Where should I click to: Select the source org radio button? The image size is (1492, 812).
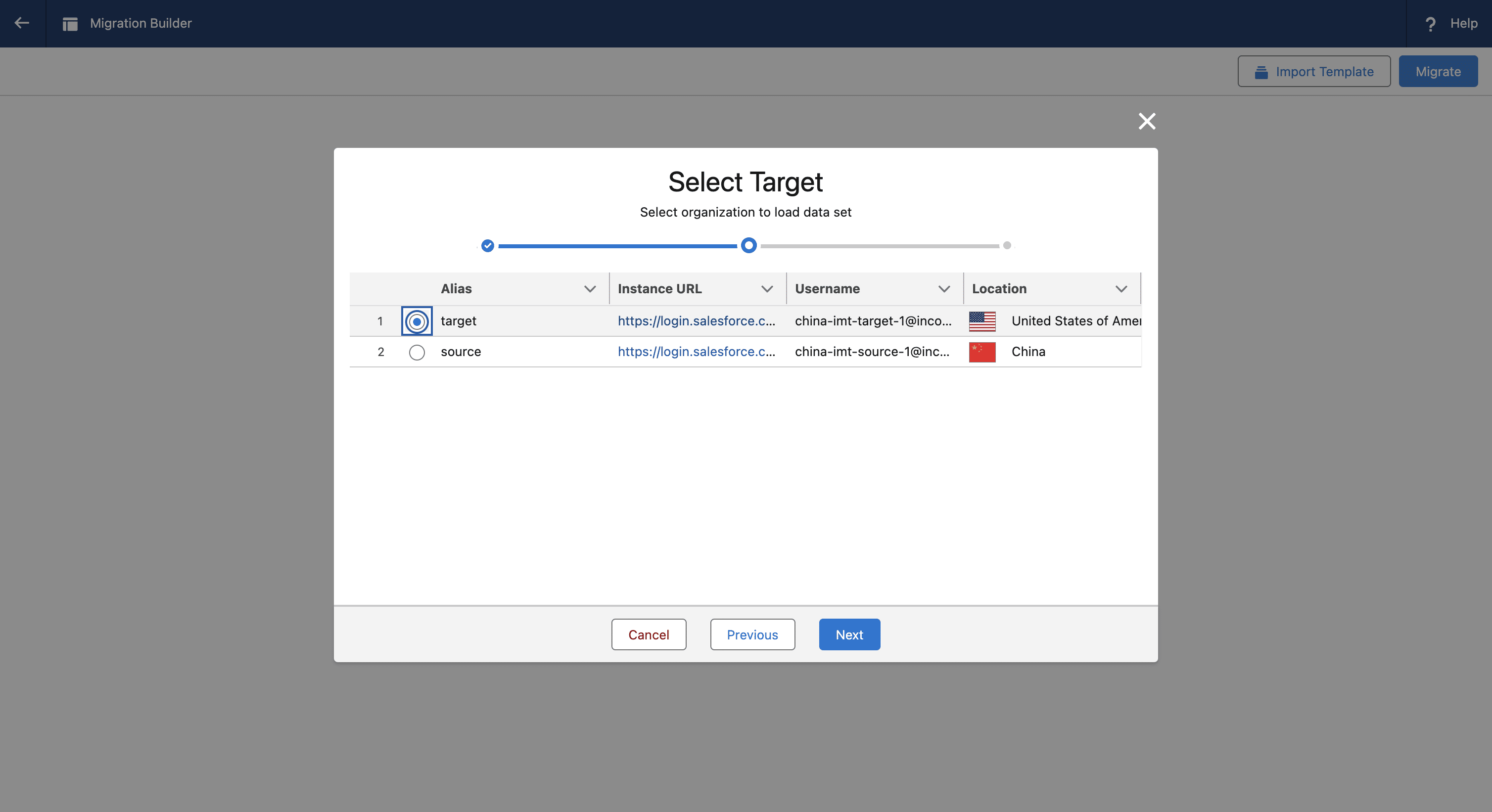[417, 352]
